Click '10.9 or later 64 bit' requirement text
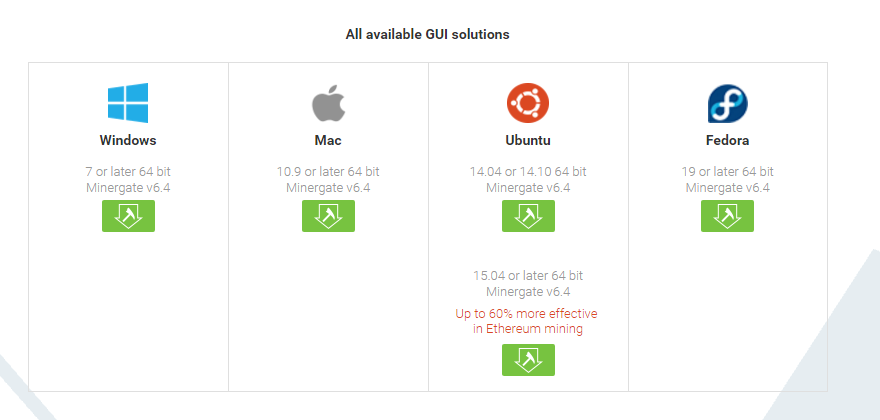This screenshot has width=880, height=420. pos(328,172)
